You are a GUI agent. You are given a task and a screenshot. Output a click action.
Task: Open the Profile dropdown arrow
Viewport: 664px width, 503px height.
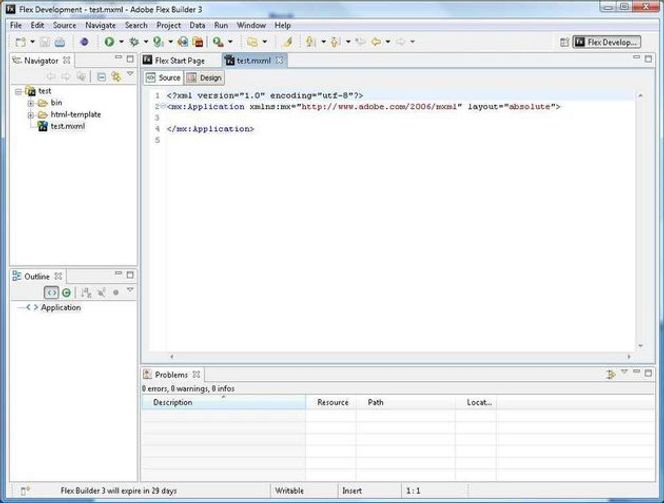(170, 42)
